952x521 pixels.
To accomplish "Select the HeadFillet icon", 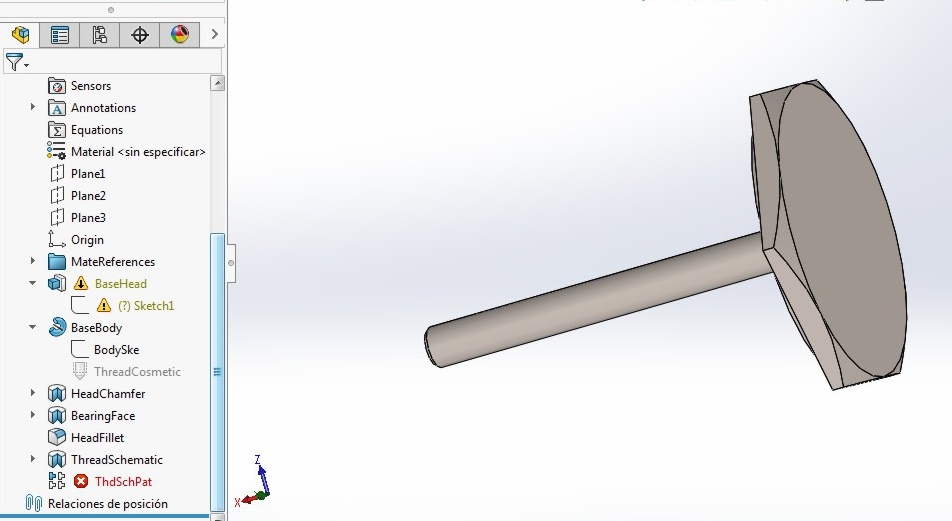I will [x=56, y=437].
